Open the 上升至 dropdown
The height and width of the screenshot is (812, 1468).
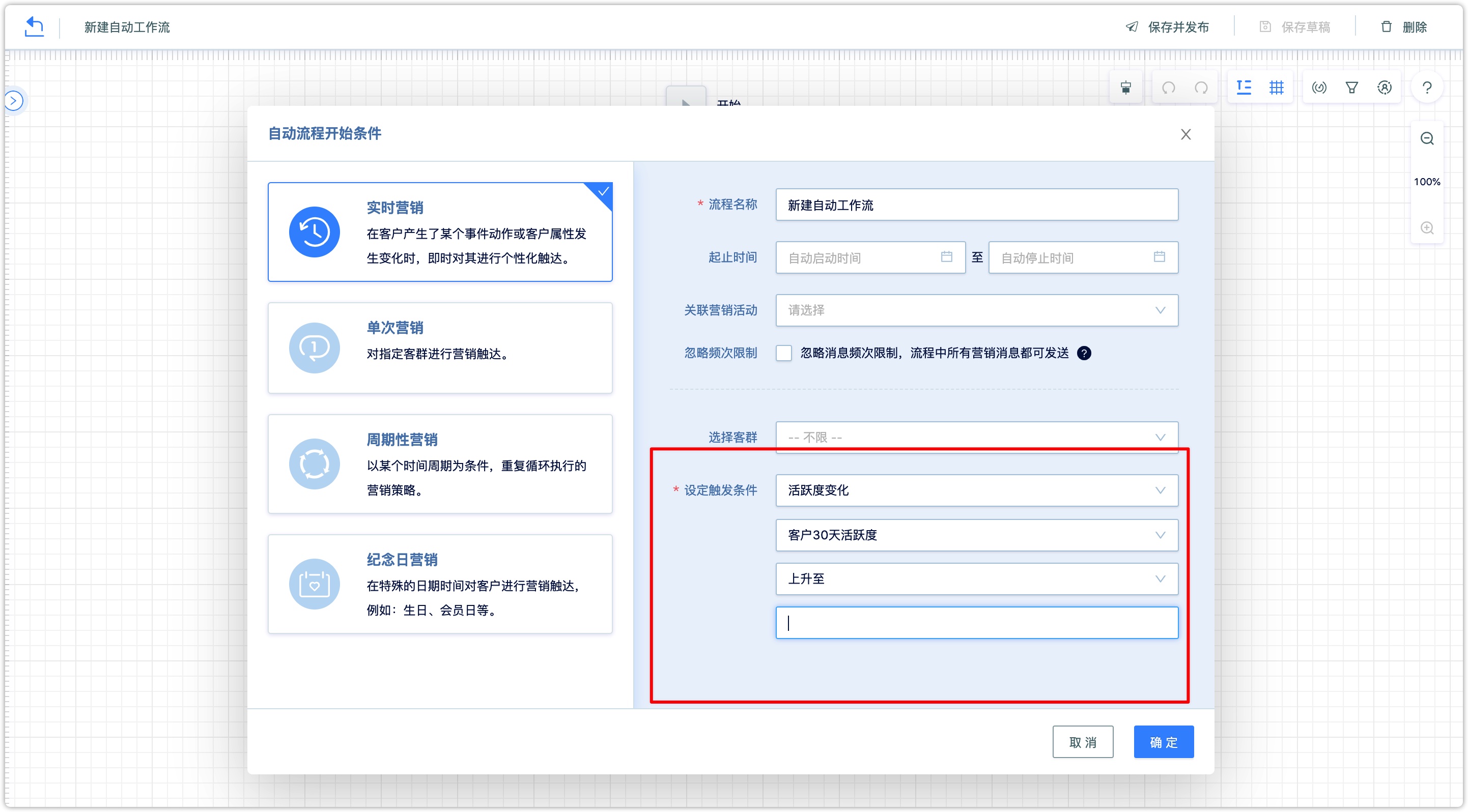(977, 578)
